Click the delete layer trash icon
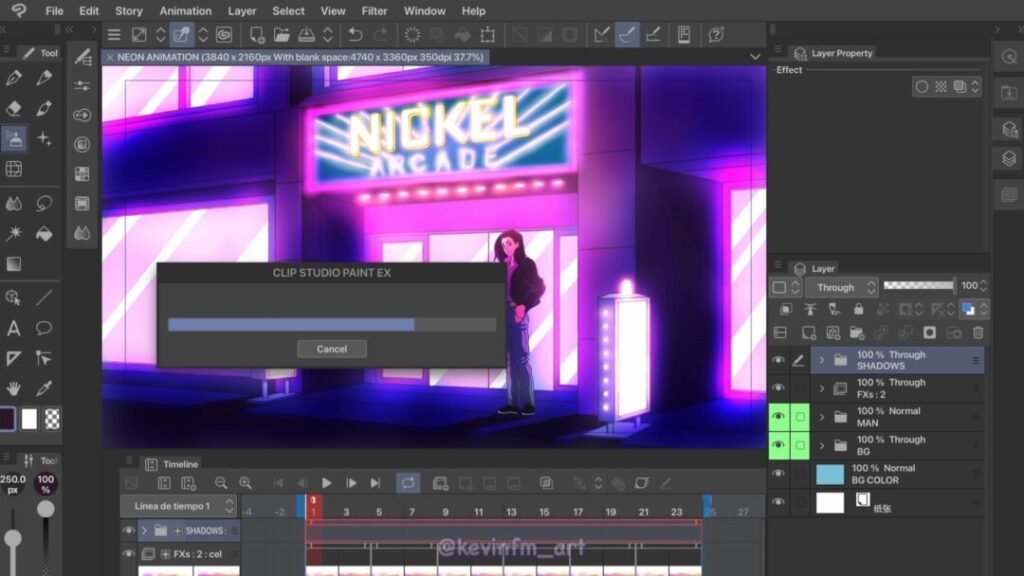This screenshot has height=576, width=1024. [x=978, y=332]
